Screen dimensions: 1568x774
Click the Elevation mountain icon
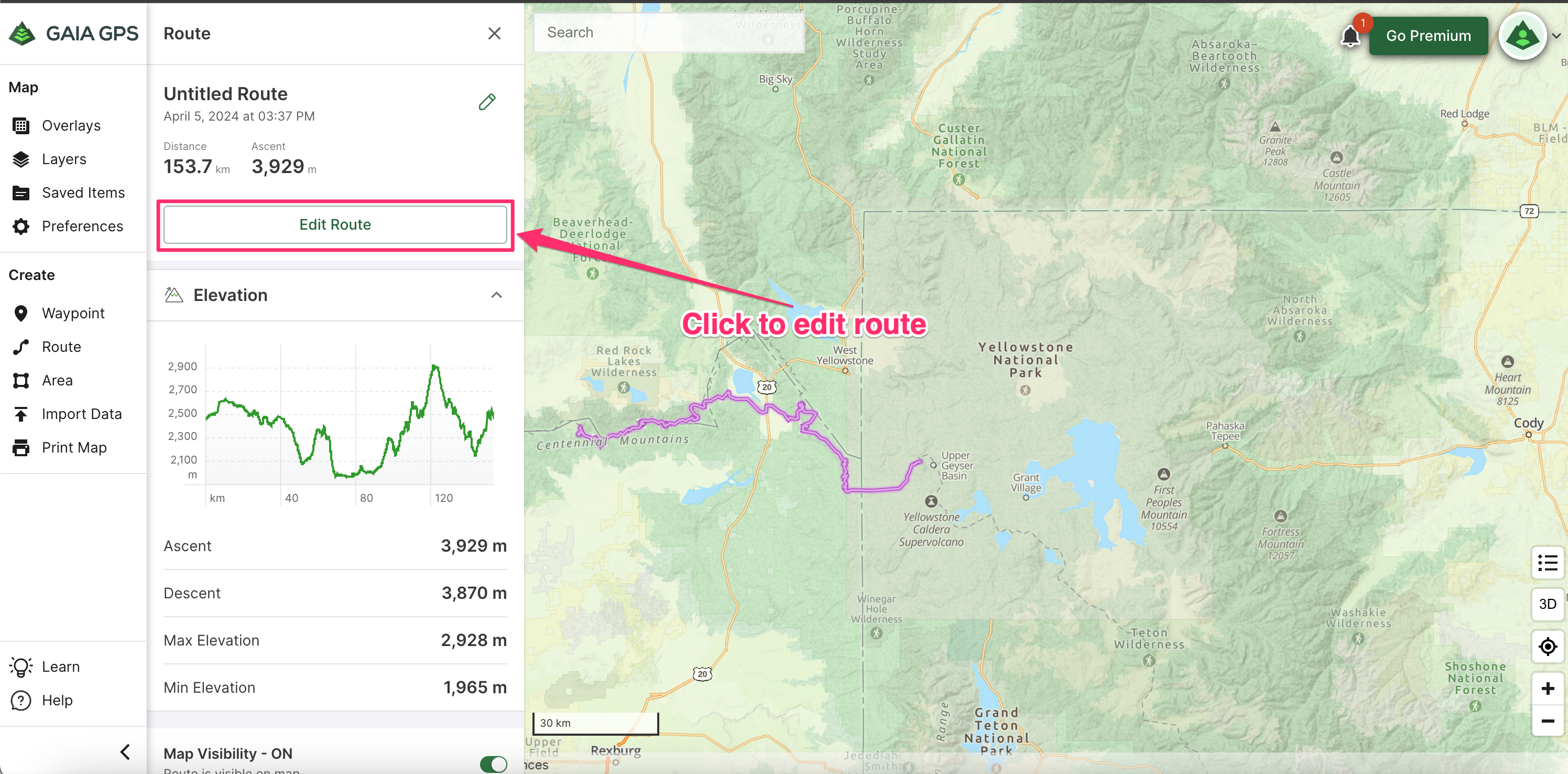point(173,295)
